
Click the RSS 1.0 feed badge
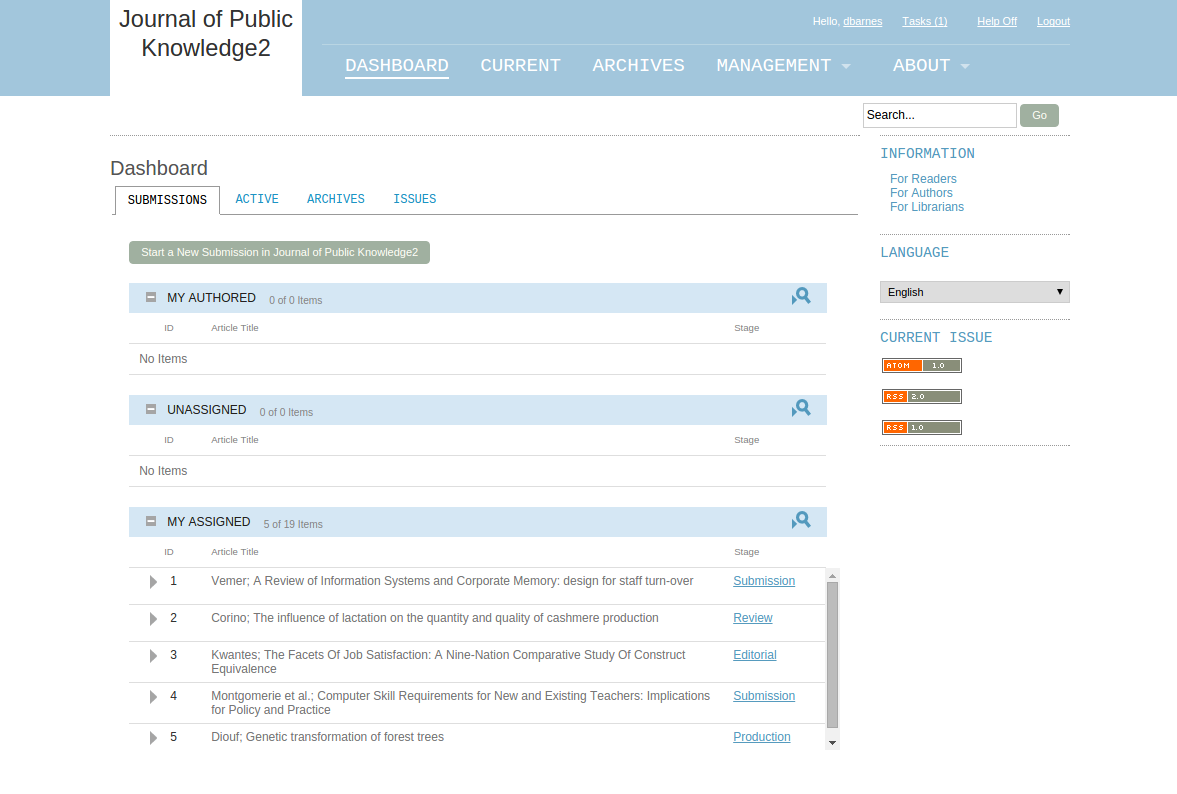pos(921,428)
